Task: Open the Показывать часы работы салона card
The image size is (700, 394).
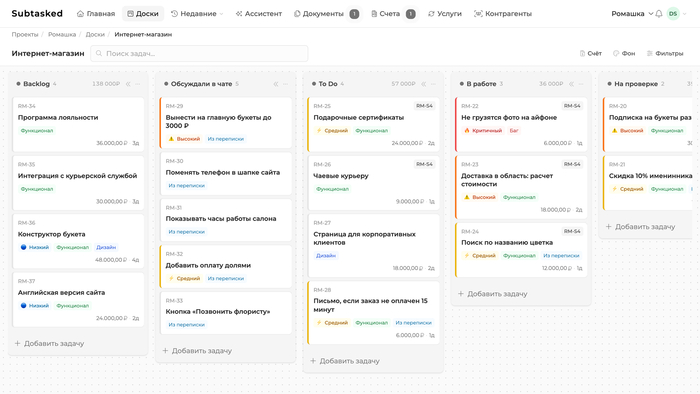Action: [x=226, y=220]
